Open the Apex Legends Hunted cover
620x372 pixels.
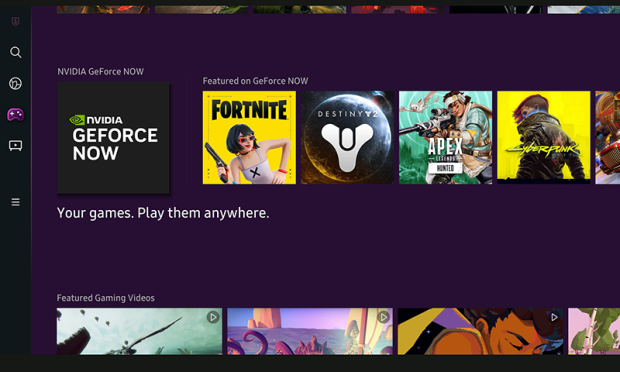(445, 138)
